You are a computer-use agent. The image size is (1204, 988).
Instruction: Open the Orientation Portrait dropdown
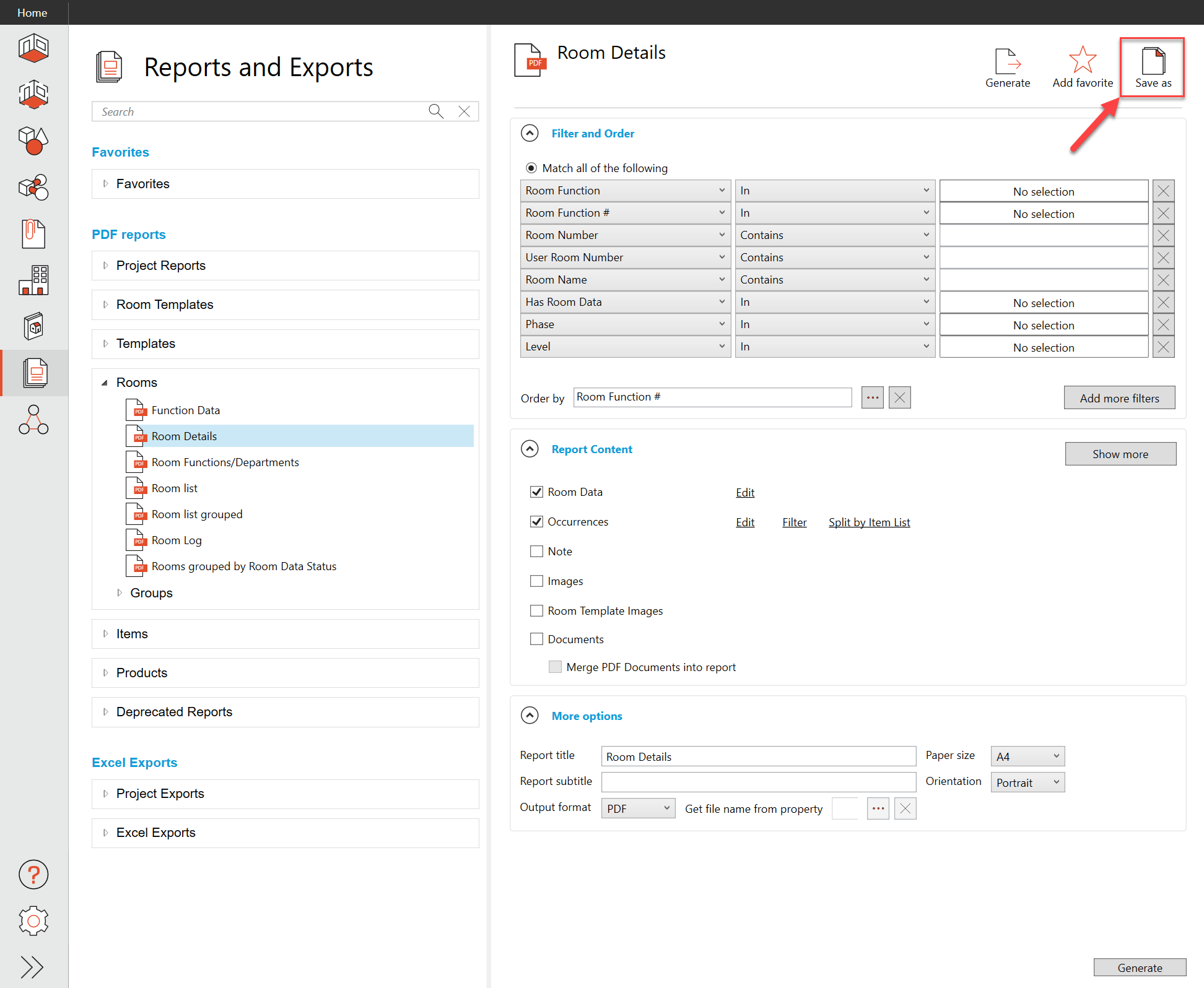[1027, 782]
